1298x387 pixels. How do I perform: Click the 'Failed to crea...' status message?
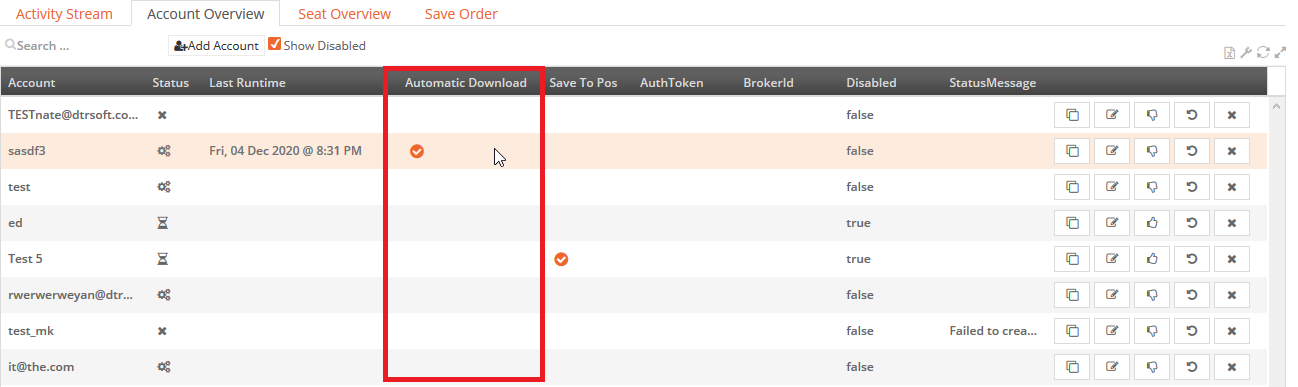point(994,331)
